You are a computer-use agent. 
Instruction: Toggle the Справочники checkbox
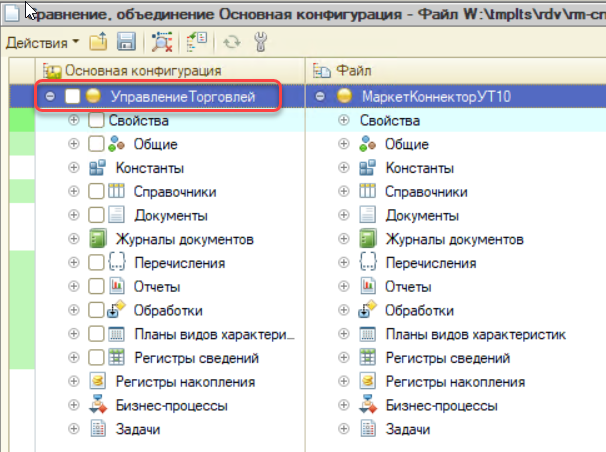(x=96, y=191)
